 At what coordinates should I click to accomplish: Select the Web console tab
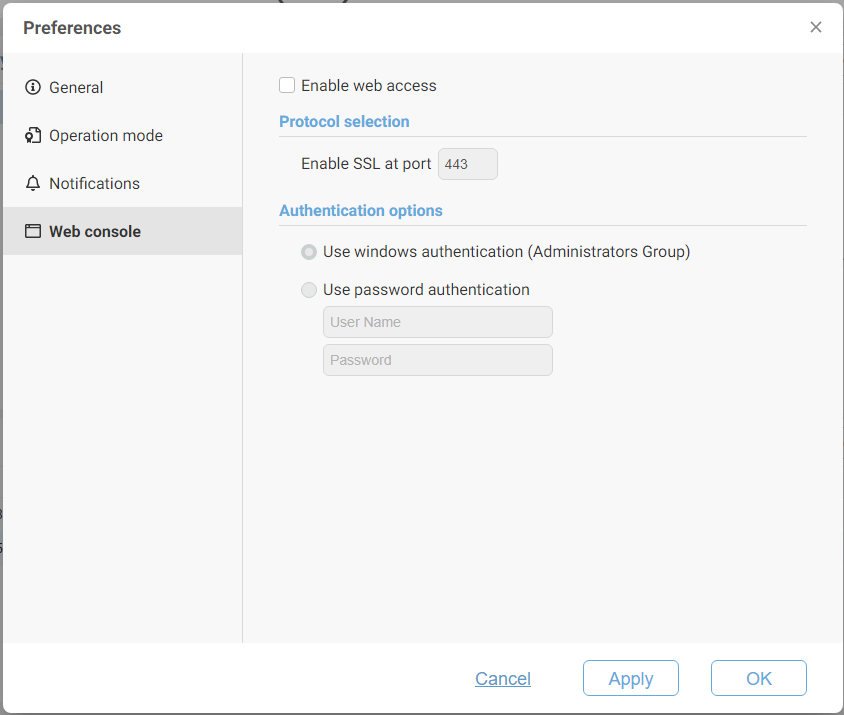123,231
